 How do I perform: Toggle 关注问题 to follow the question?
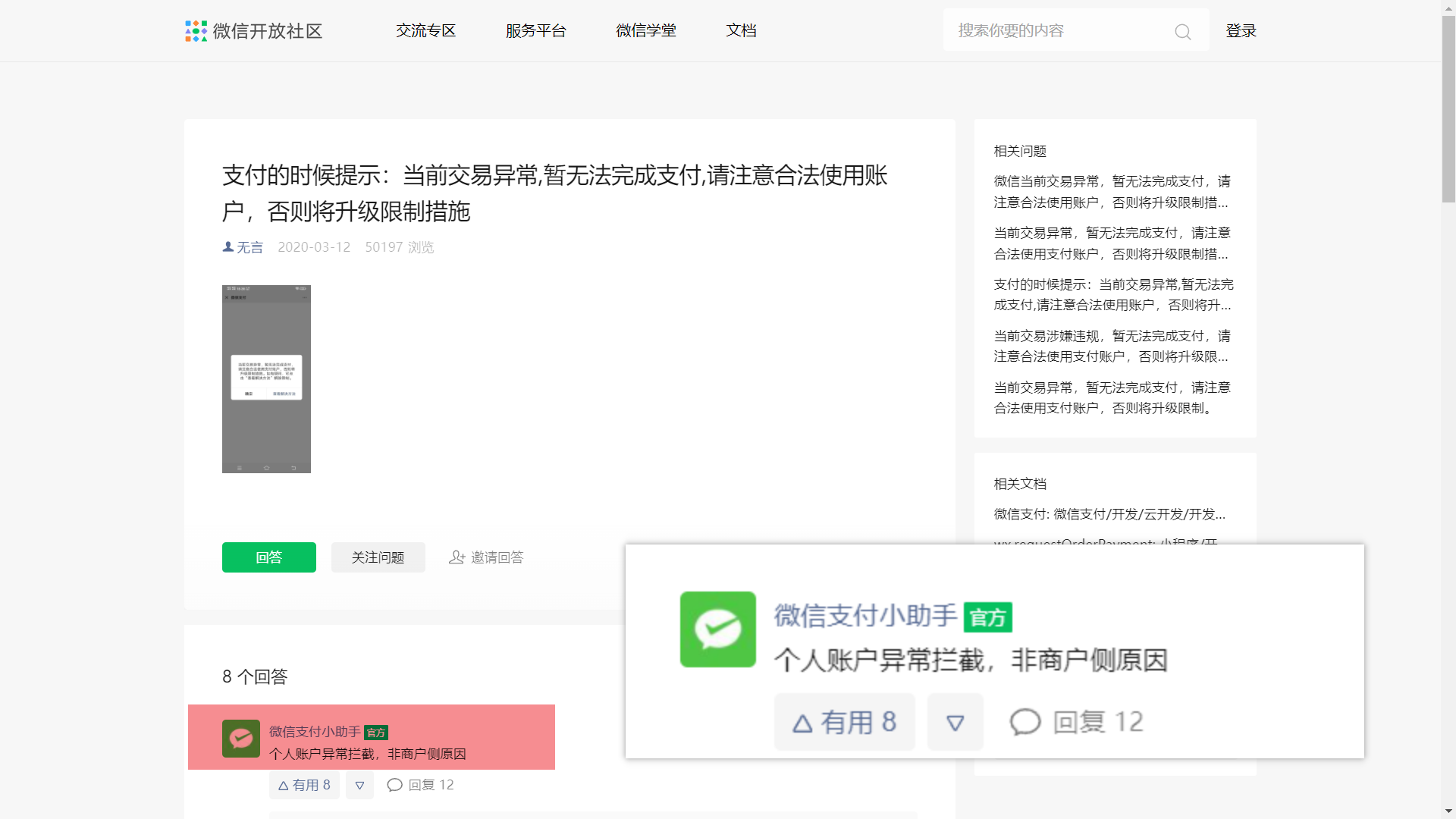click(x=378, y=557)
